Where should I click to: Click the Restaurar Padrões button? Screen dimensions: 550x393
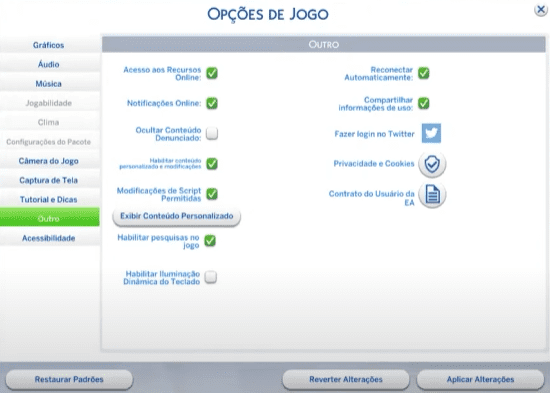click(x=69, y=379)
